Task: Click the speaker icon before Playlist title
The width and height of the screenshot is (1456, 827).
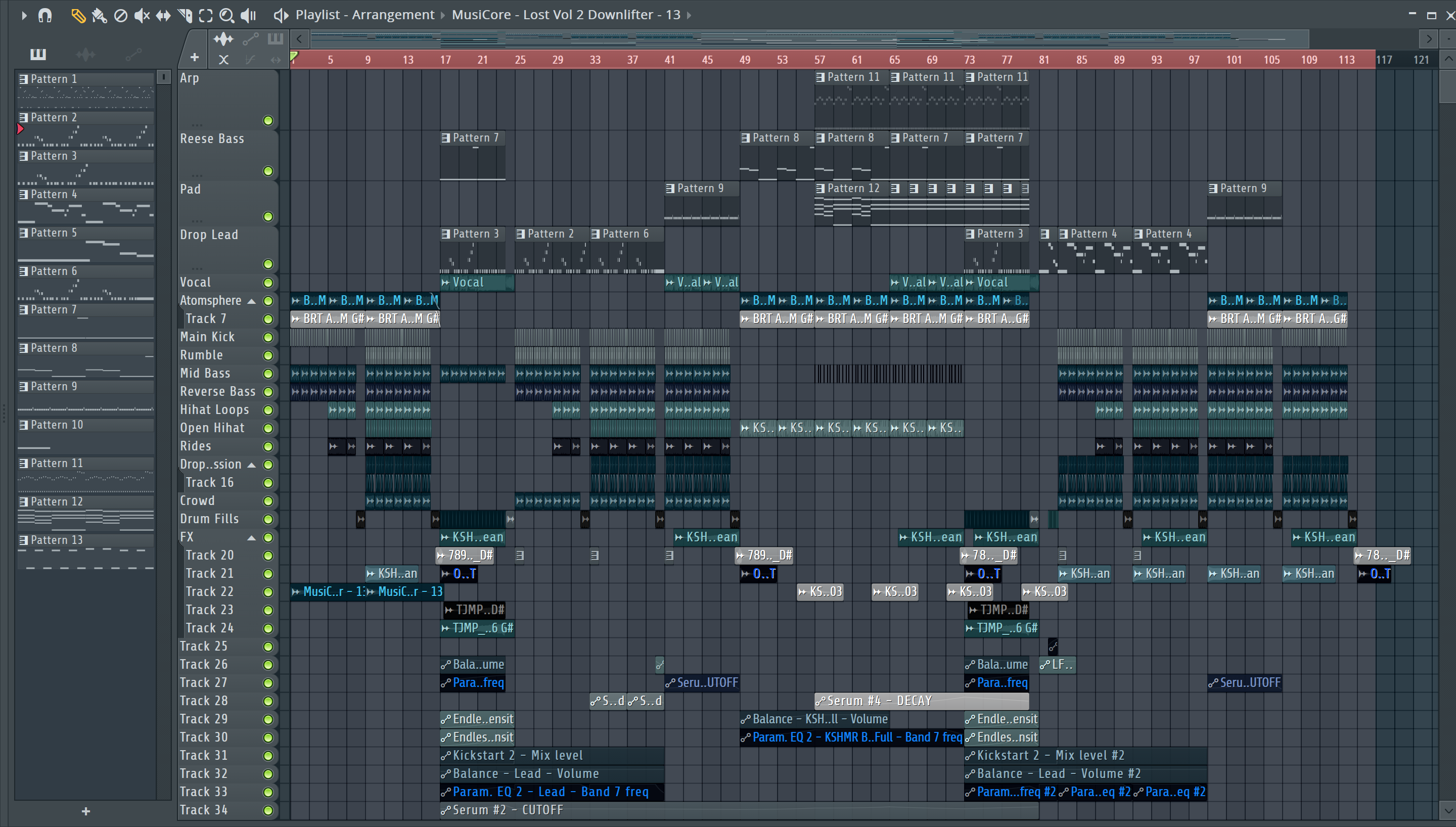Action: coord(281,15)
